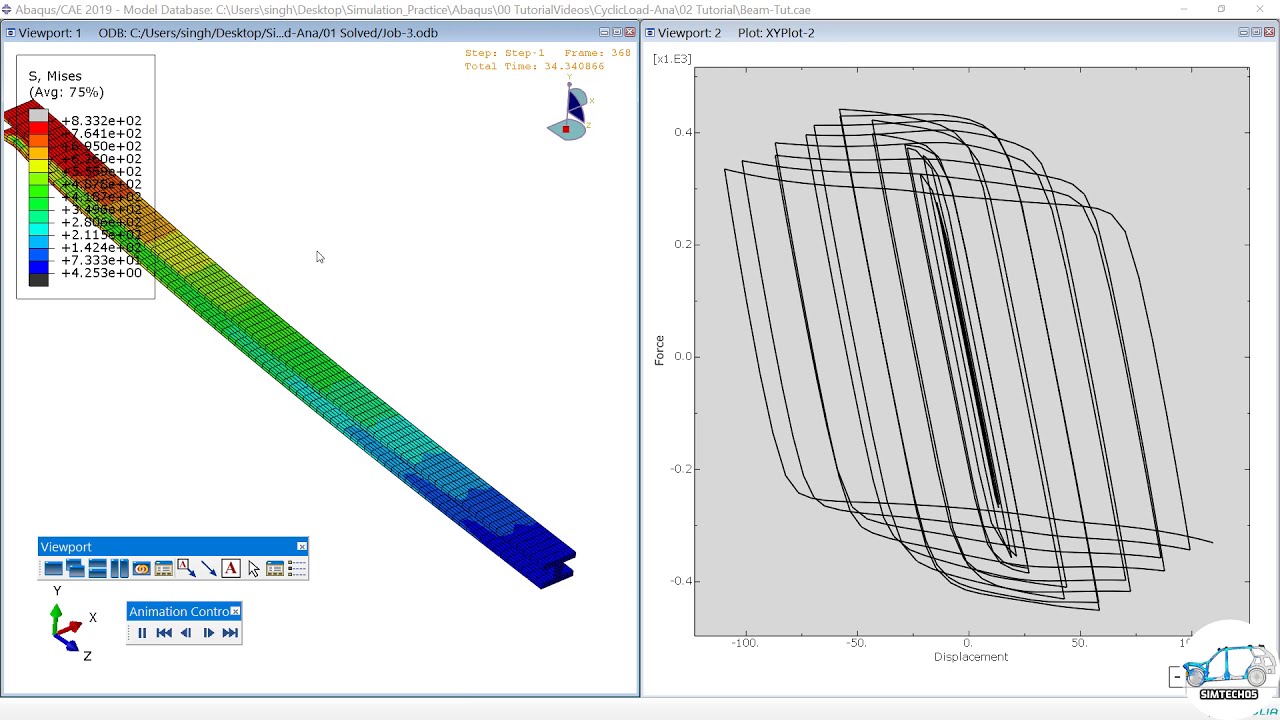The width and height of the screenshot is (1280, 720).
Task: Open the annotation manager window icon
Action: [x=274, y=569]
